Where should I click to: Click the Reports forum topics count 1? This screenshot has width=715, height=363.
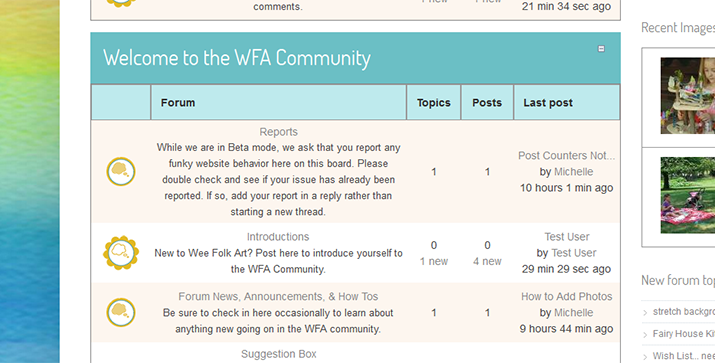434,172
